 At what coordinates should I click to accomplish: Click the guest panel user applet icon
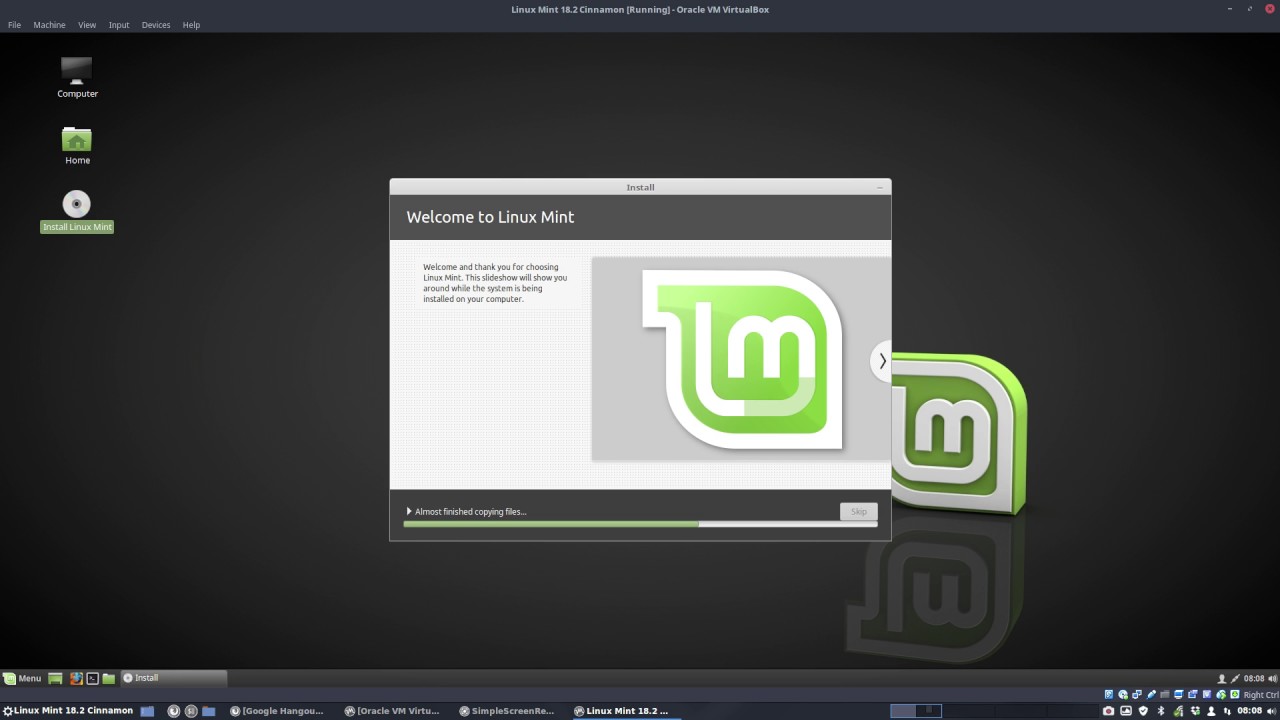click(x=1222, y=678)
